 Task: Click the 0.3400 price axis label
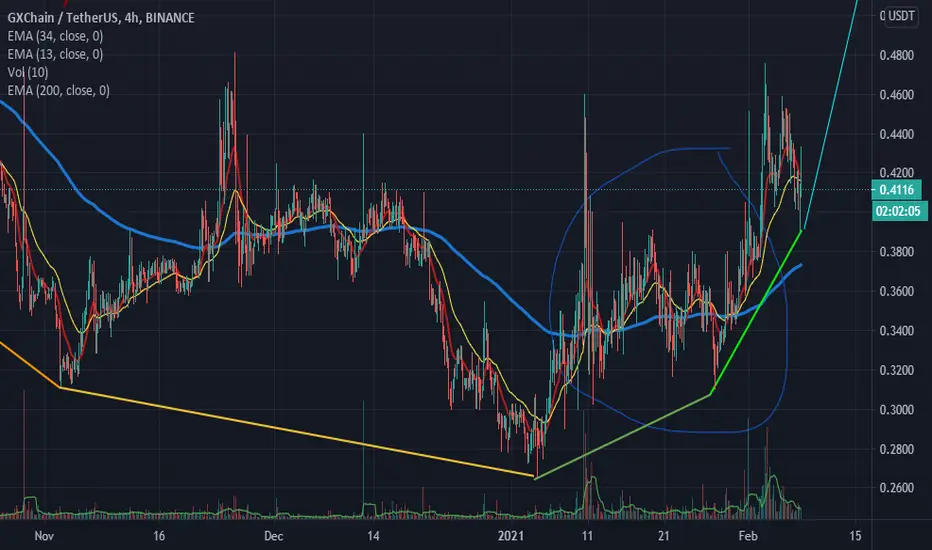pos(896,331)
